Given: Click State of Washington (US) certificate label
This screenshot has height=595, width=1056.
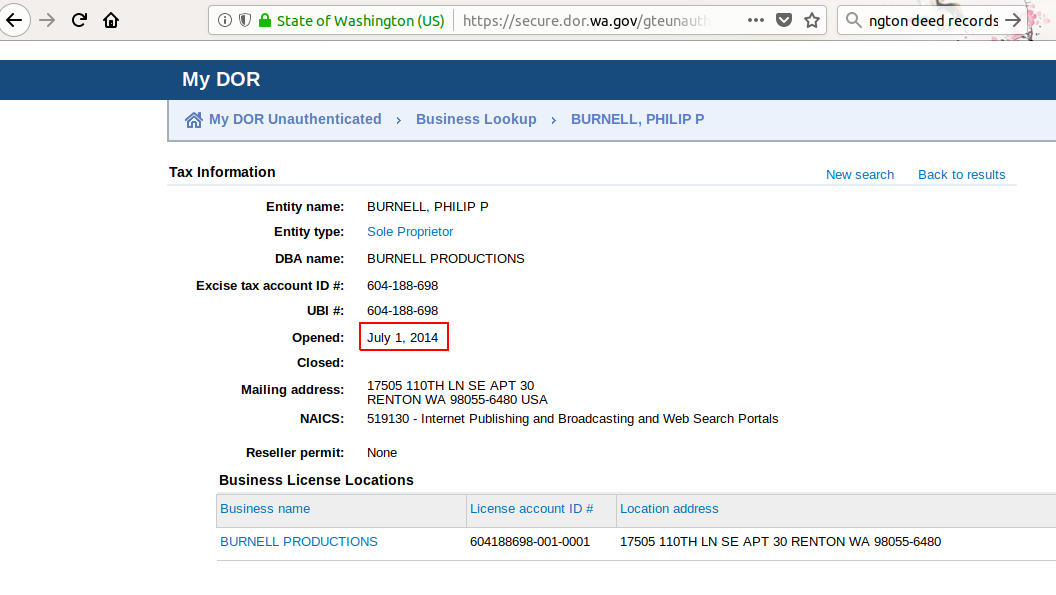Looking at the screenshot, I should [x=360, y=21].
